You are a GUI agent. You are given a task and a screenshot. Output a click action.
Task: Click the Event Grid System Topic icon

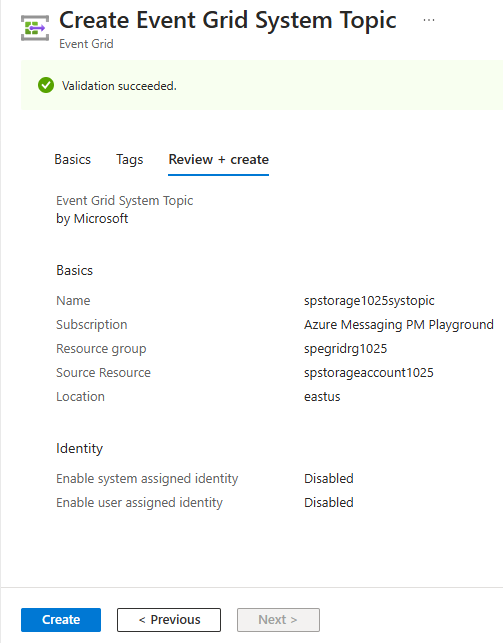click(x=35, y=28)
